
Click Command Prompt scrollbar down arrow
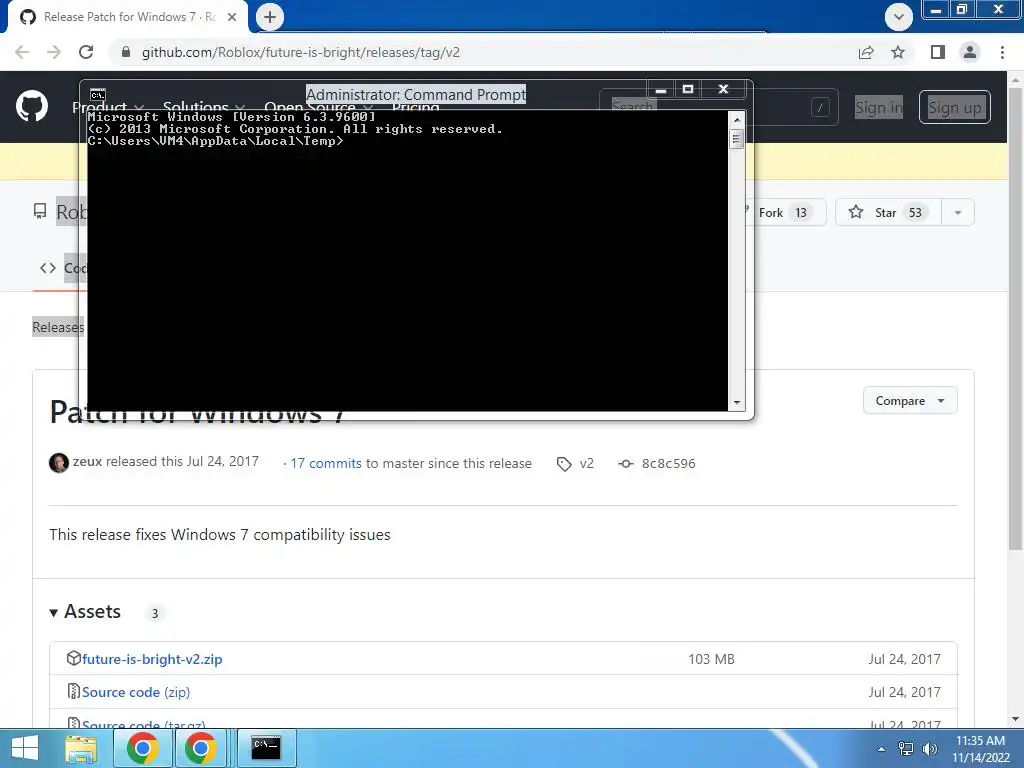[737, 403]
